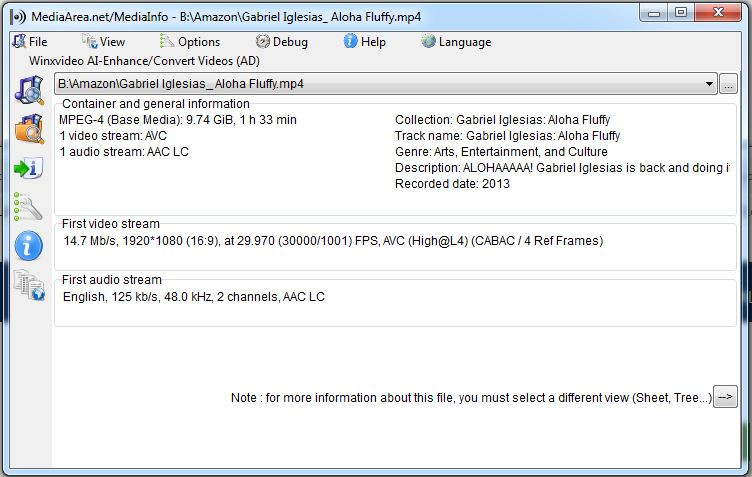This screenshot has width=752, height=477.
Task: Maximize the MediaInfo window
Action: click(681, 13)
